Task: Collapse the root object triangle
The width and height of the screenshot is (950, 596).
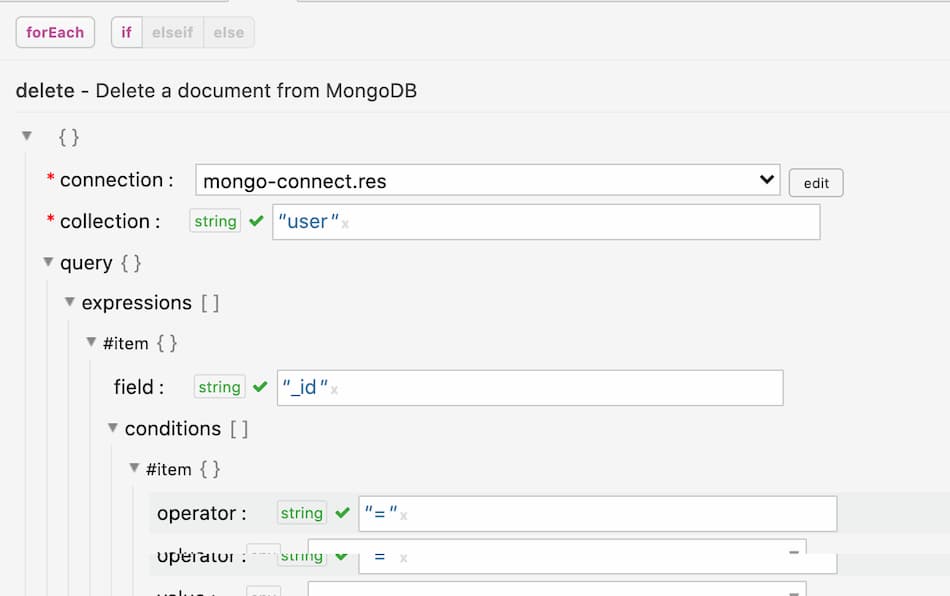Action: point(27,136)
